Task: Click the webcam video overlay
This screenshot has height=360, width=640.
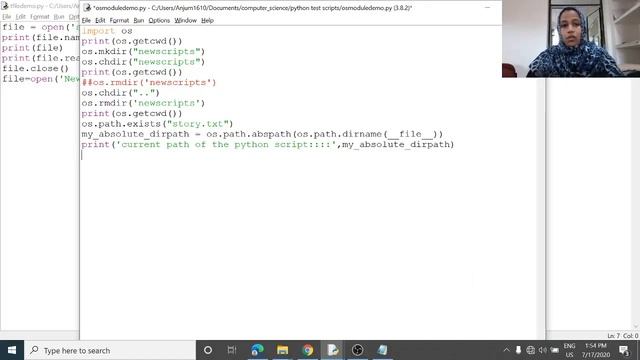Action: 571,39
